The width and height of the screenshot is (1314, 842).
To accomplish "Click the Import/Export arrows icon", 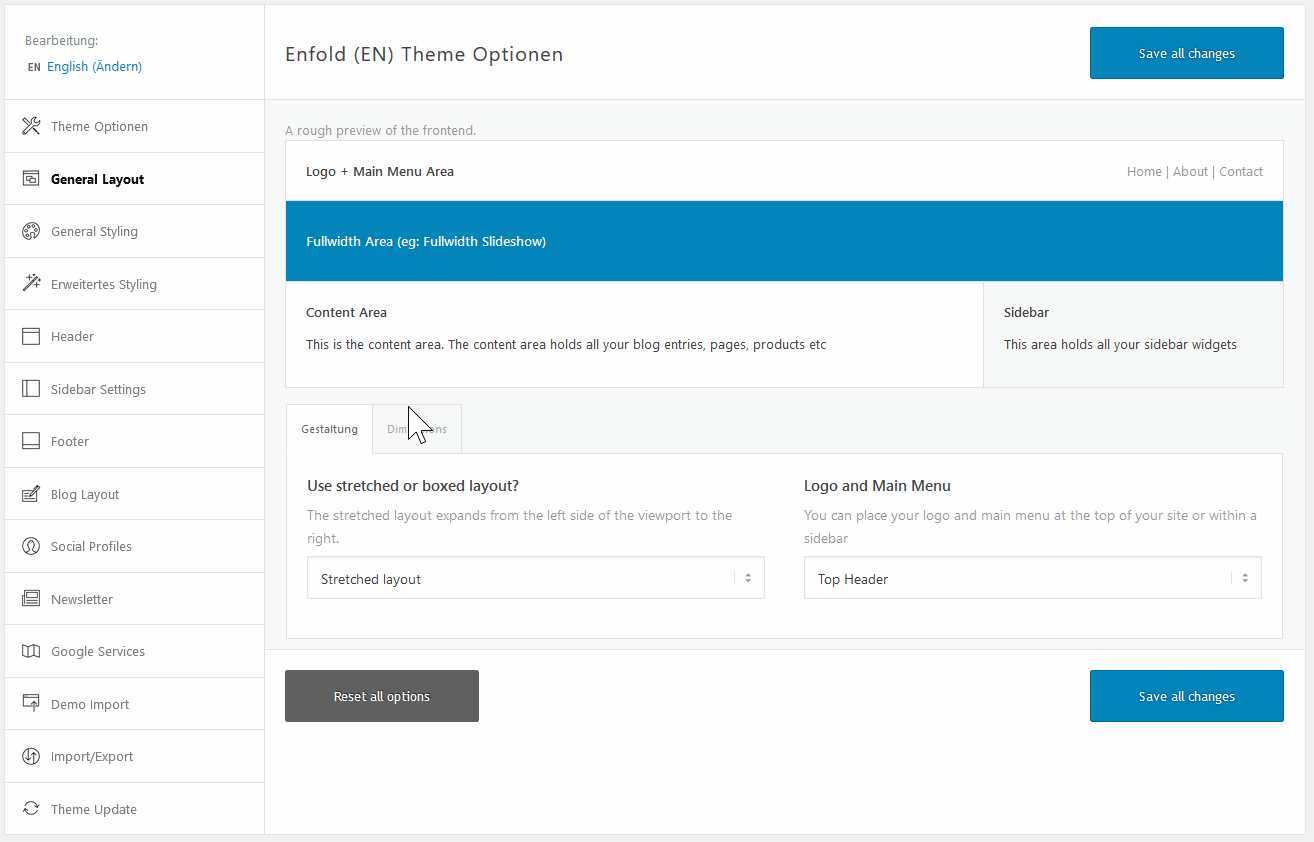I will coord(31,757).
